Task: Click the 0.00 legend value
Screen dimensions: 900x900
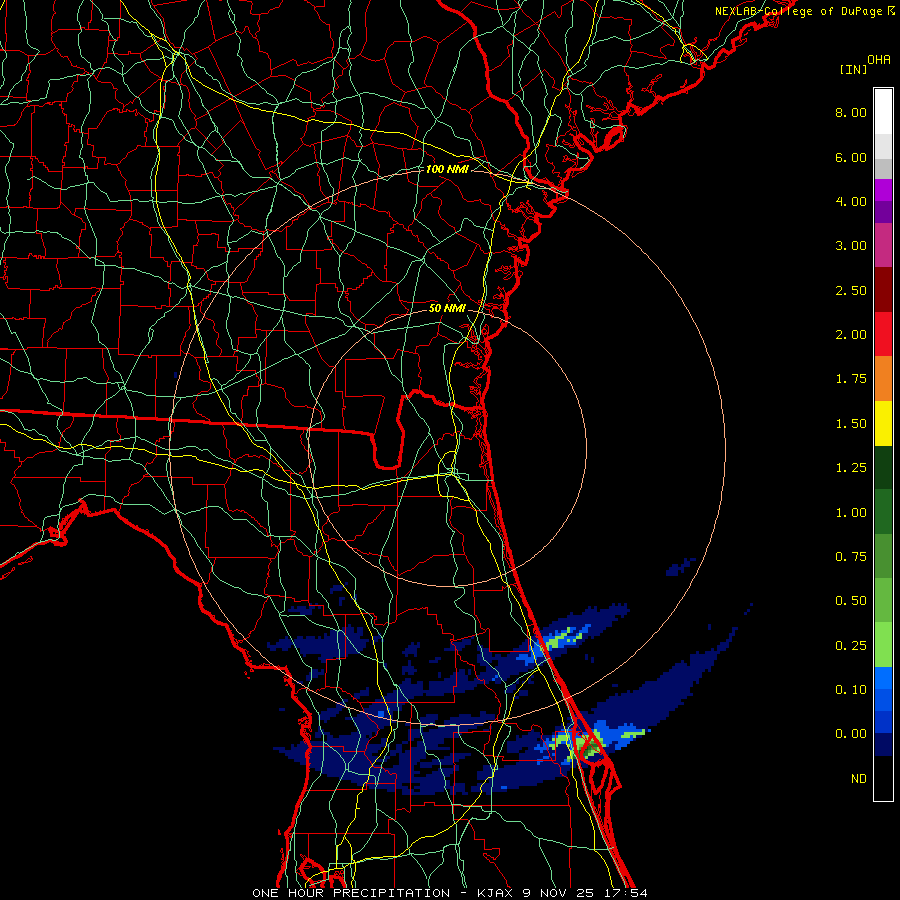Action: tap(851, 734)
